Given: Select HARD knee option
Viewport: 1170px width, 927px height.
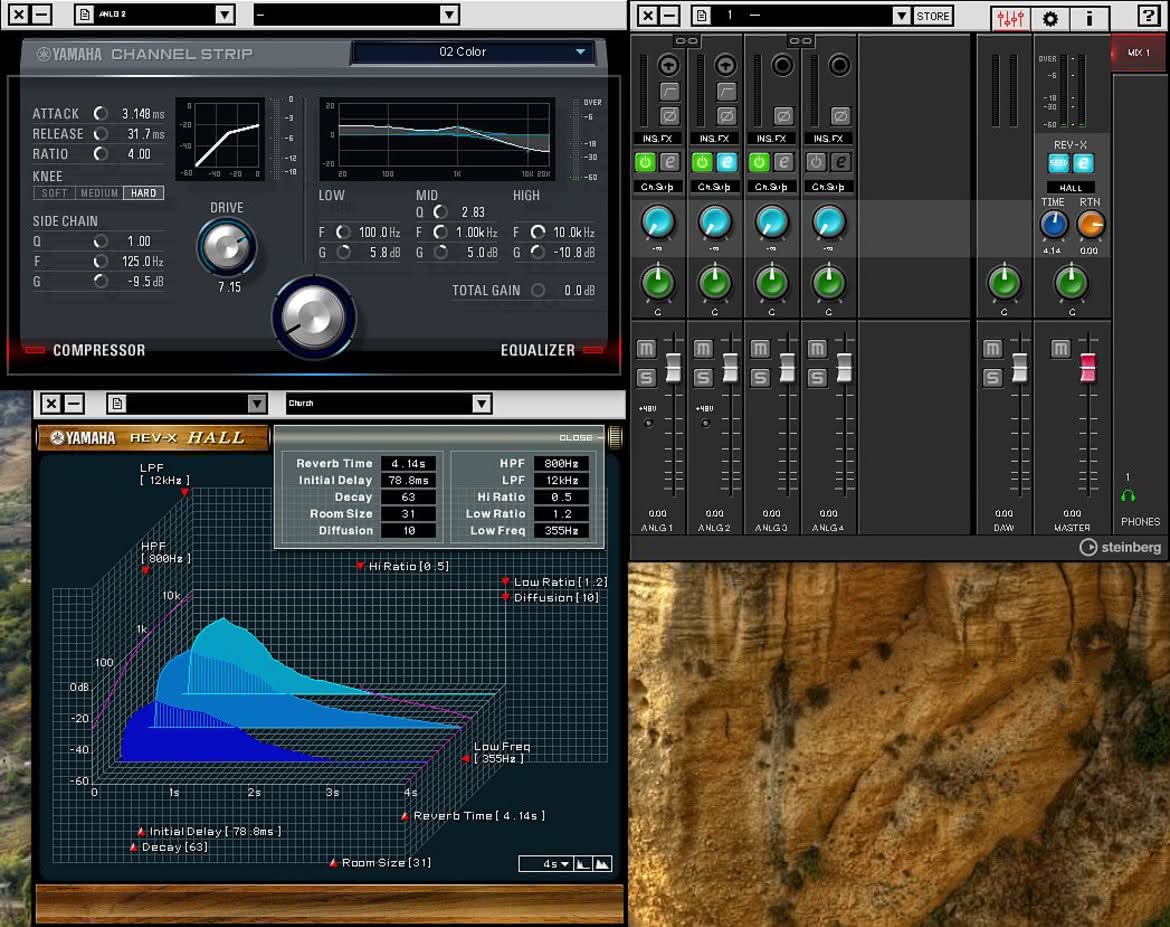Looking at the screenshot, I should (x=143, y=193).
